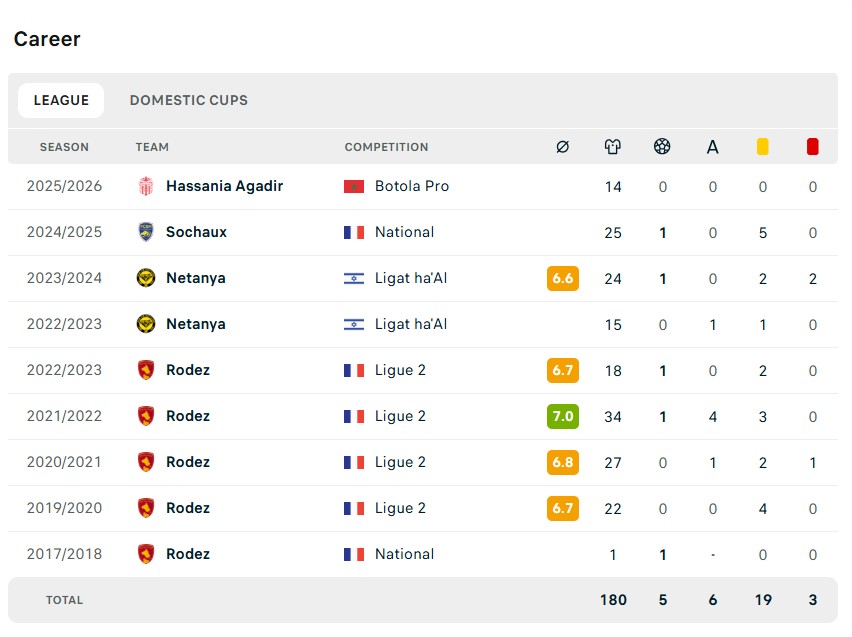The height and width of the screenshot is (637, 852).
Task: Click the orange 6.6 rating badge
Action: pyautogui.click(x=562, y=278)
